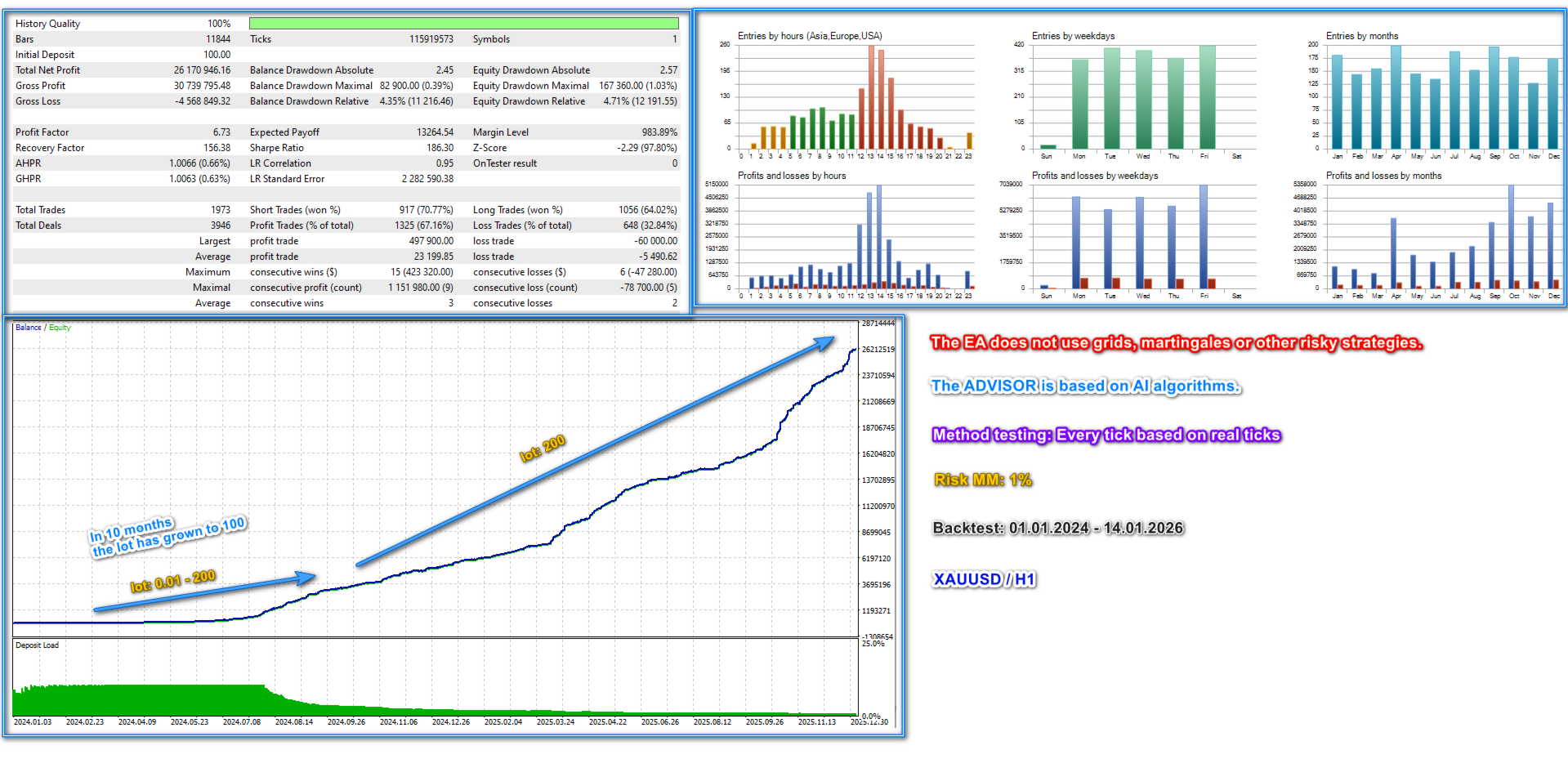The width and height of the screenshot is (1568, 759).
Task: Click the Entries by hours chart
Action: 855,97
